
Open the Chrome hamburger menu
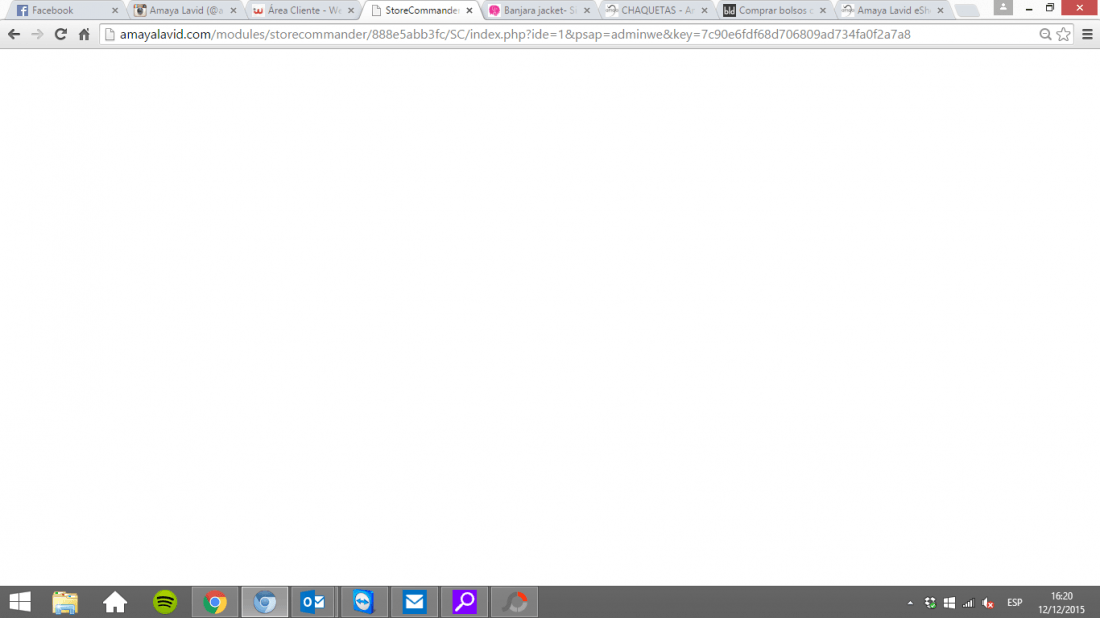point(1087,34)
